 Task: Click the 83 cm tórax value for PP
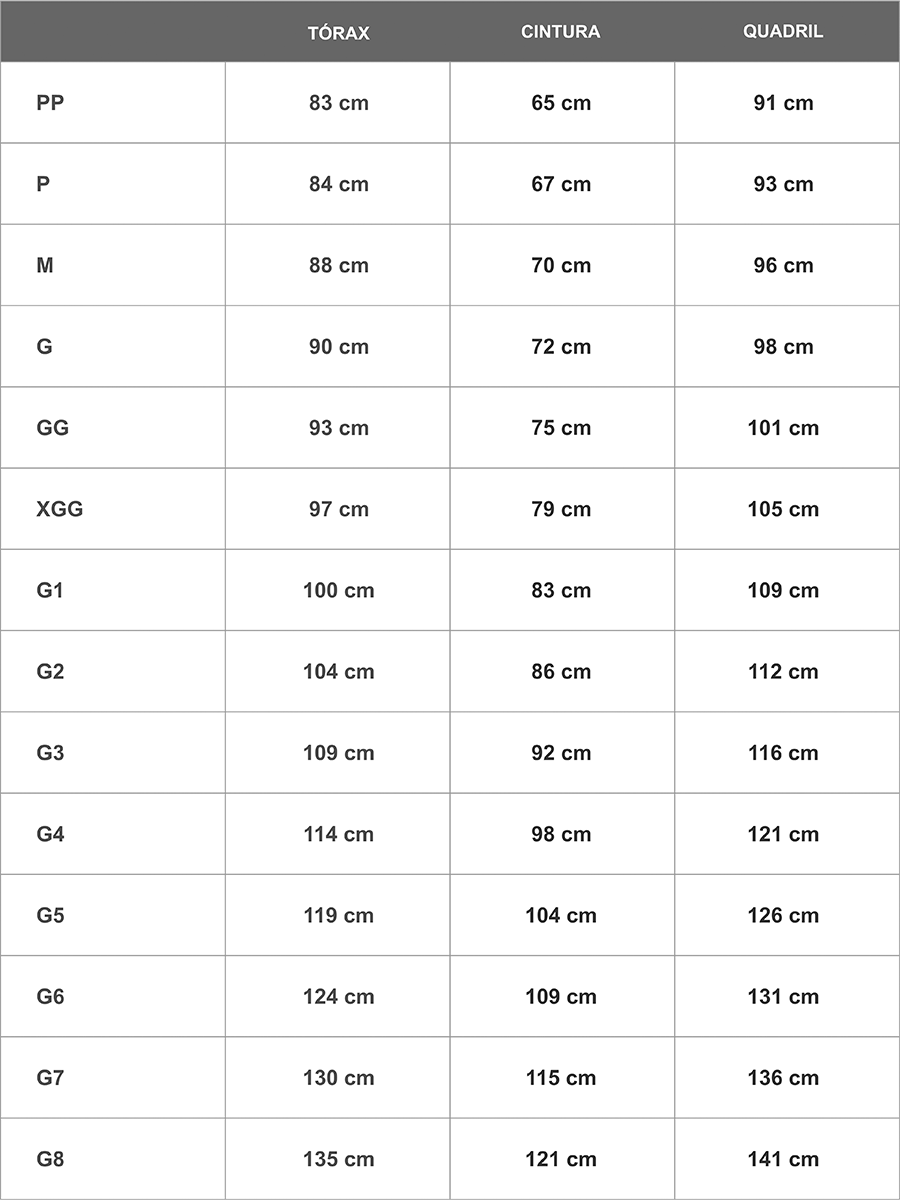[x=338, y=103]
